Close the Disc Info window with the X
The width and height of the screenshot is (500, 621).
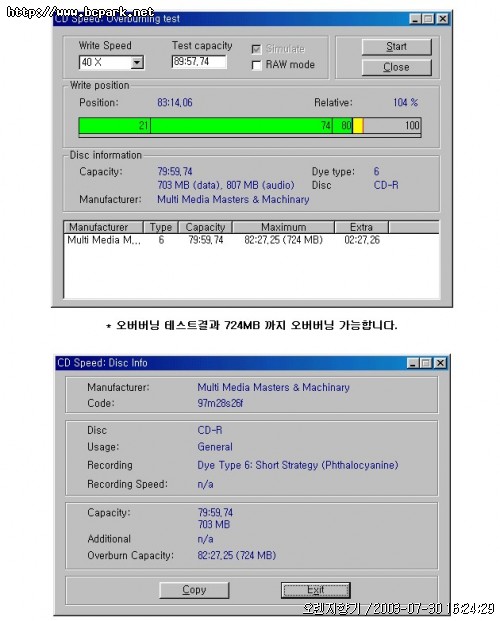pos(440,363)
